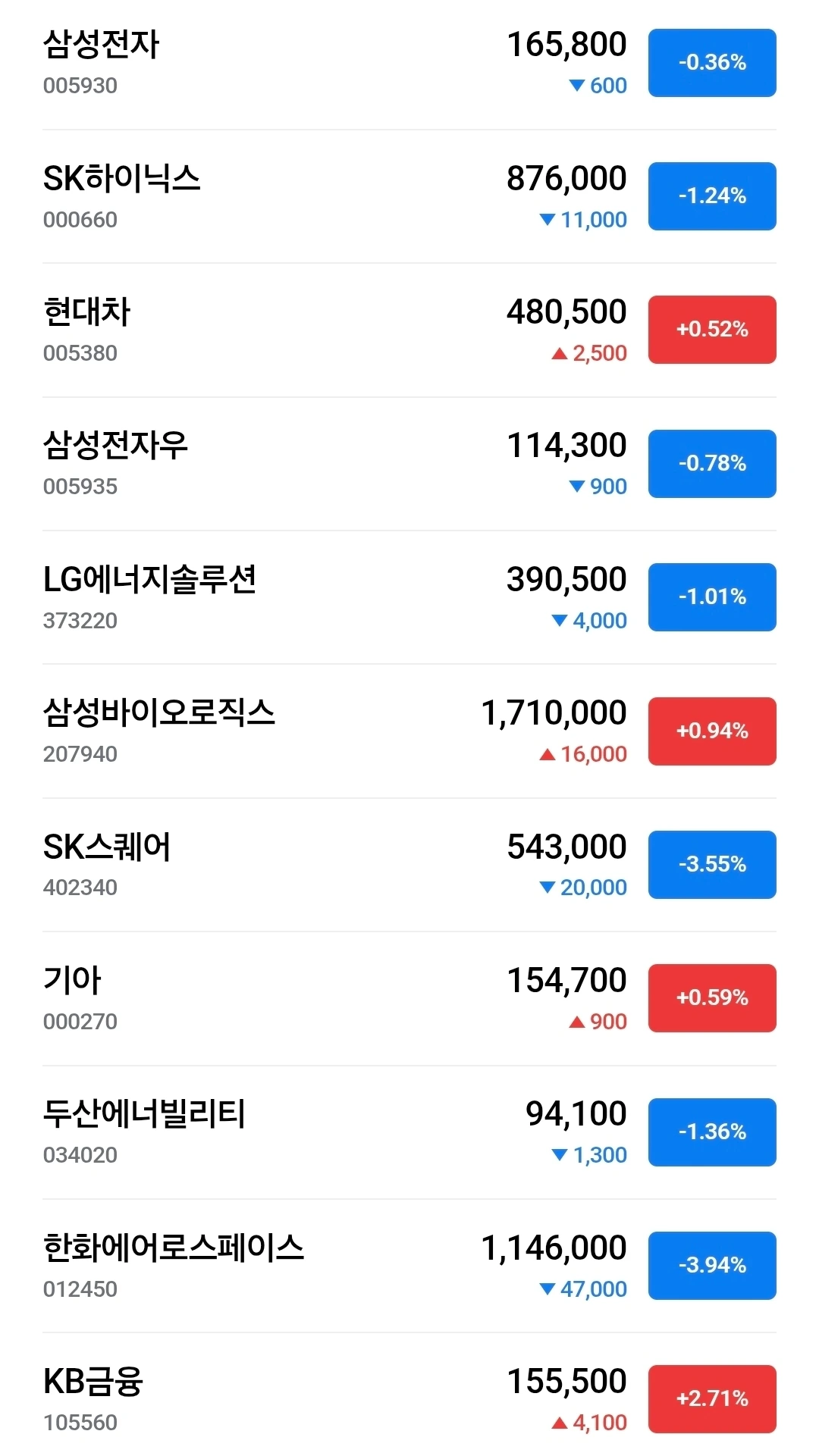819x1456 pixels.
Task: Tap the +2.71% badge for KB금융
Action: click(x=712, y=1399)
